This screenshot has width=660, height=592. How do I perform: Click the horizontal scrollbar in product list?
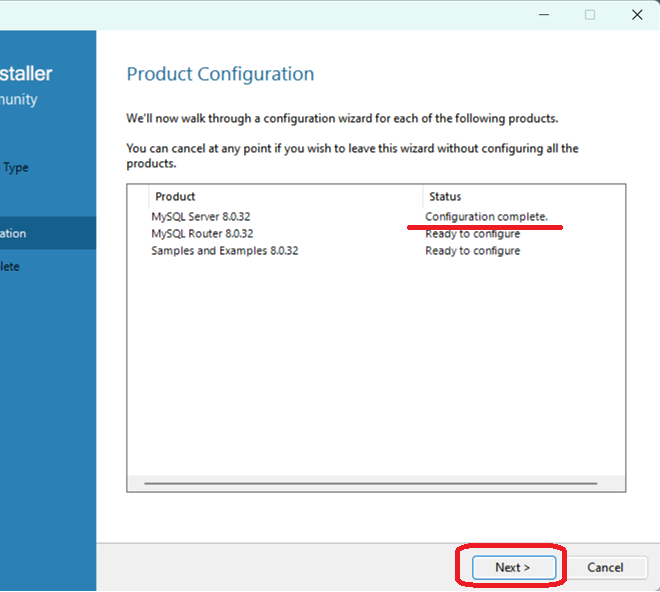click(x=370, y=483)
